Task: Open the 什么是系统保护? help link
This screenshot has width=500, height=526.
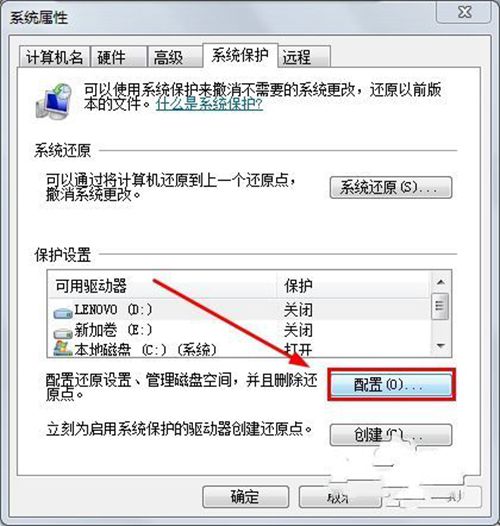Action: click(209, 104)
